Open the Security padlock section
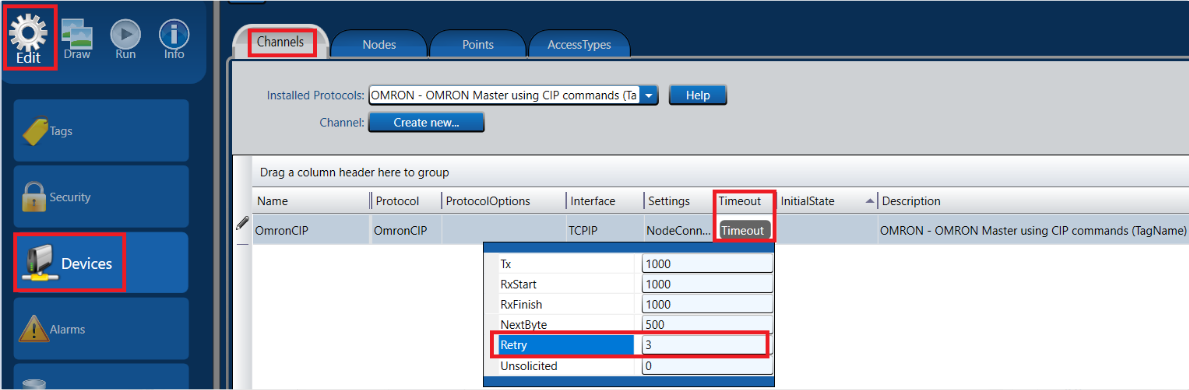Viewport: 1189px width, 390px height. (101, 197)
